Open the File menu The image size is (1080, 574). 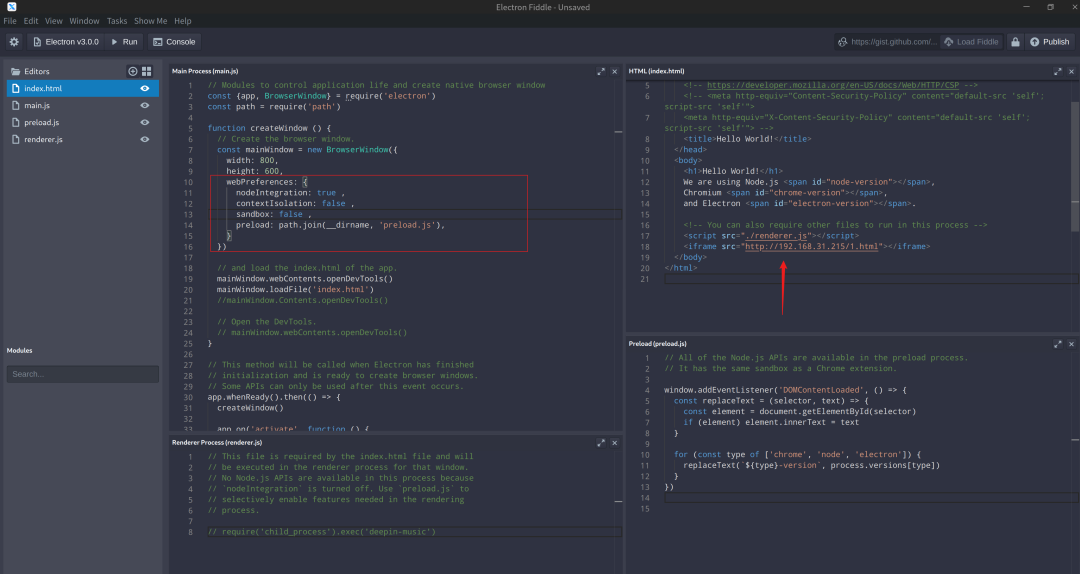10,20
